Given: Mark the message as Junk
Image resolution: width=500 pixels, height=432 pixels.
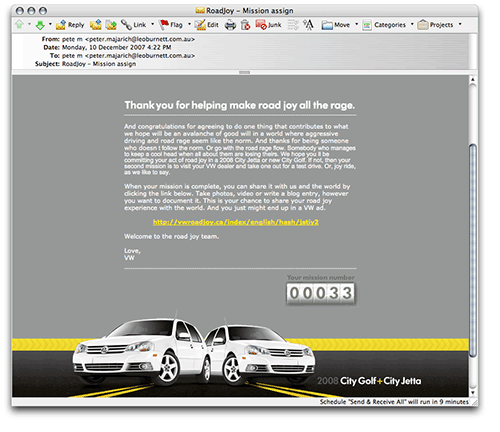Looking at the screenshot, I should pyautogui.click(x=268, y=25).
